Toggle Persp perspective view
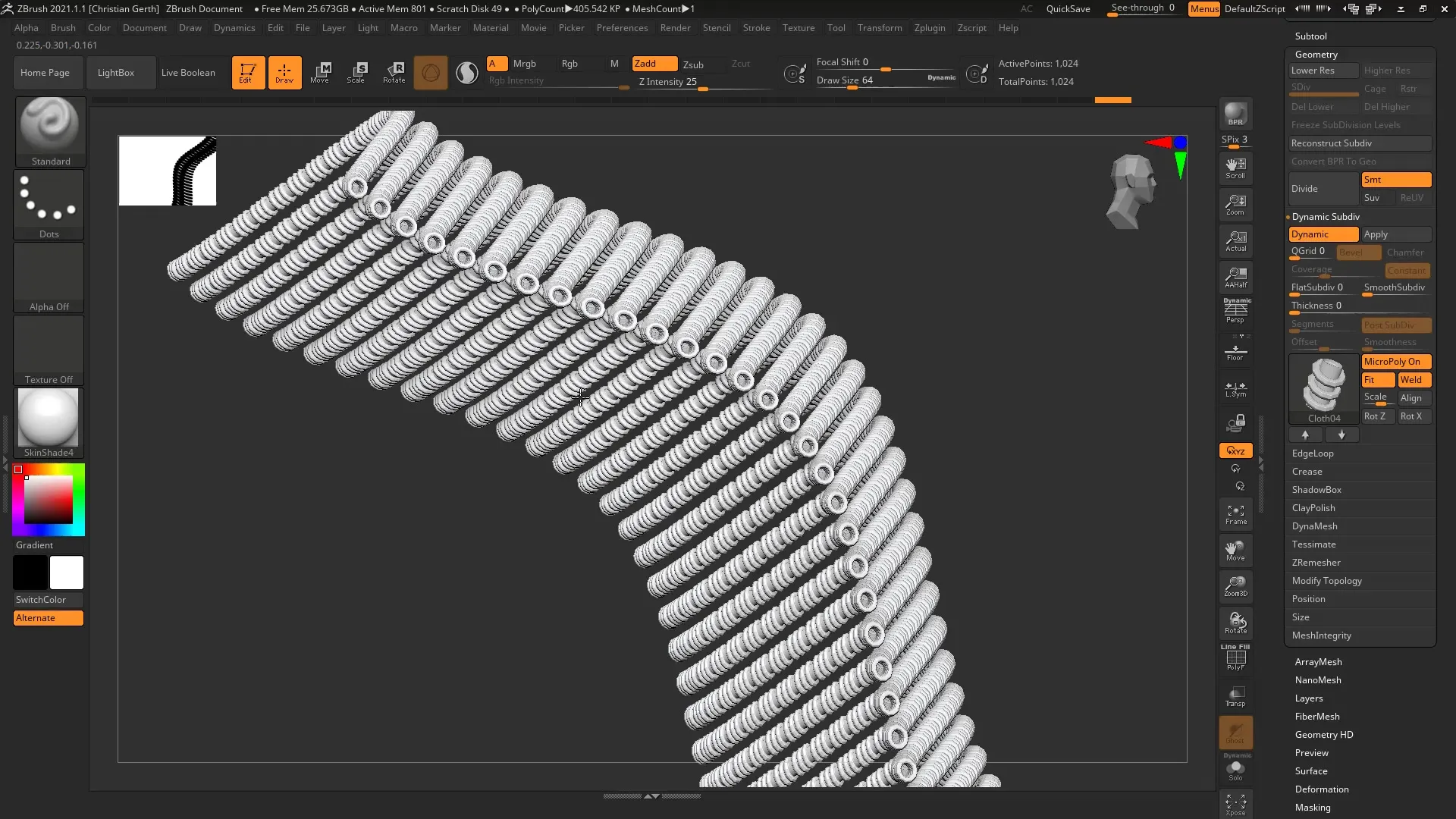Screen dimensions: 1456x819 (x=1235, y=312)
